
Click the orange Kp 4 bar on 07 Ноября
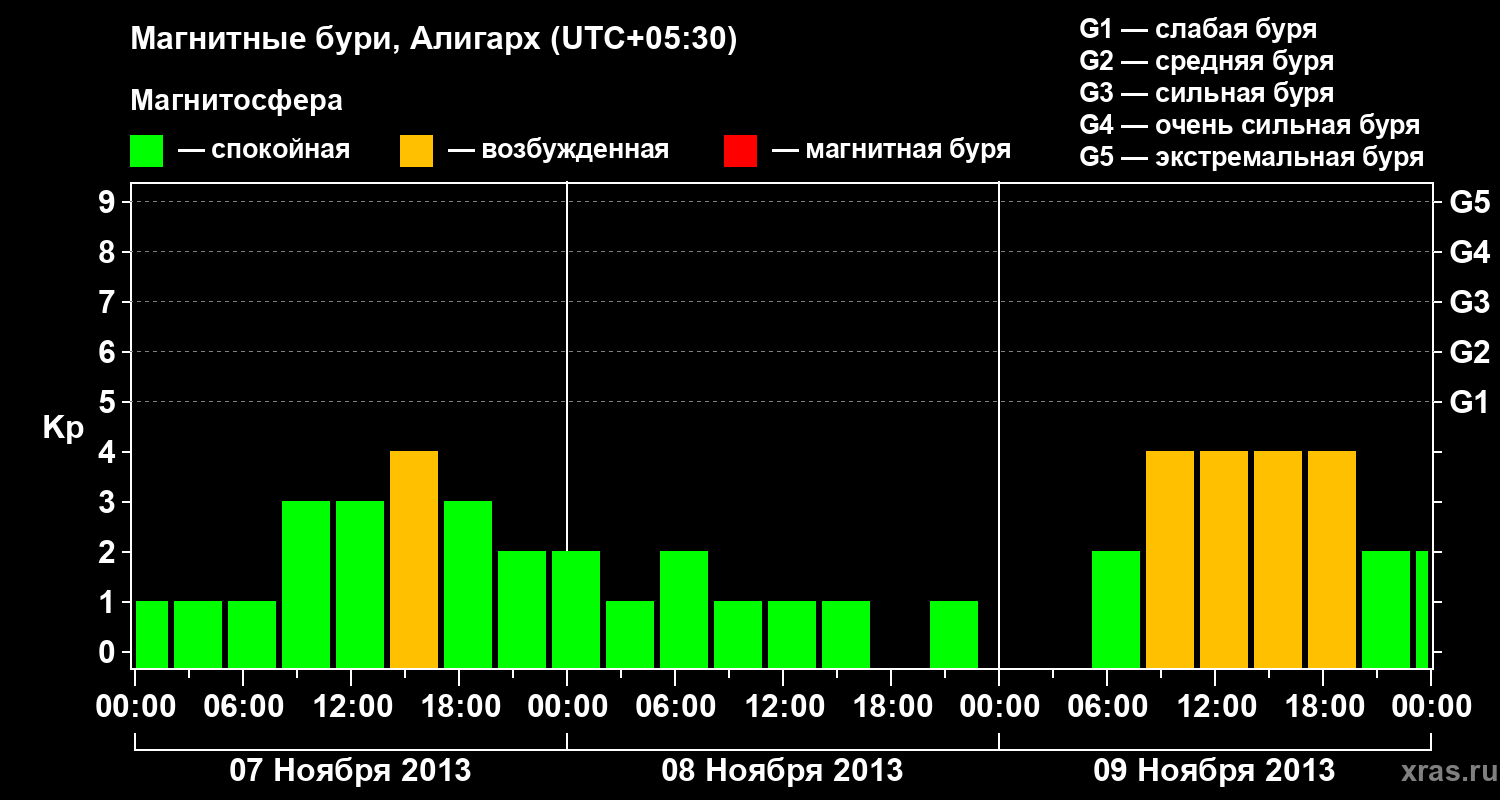click(414, 559)
